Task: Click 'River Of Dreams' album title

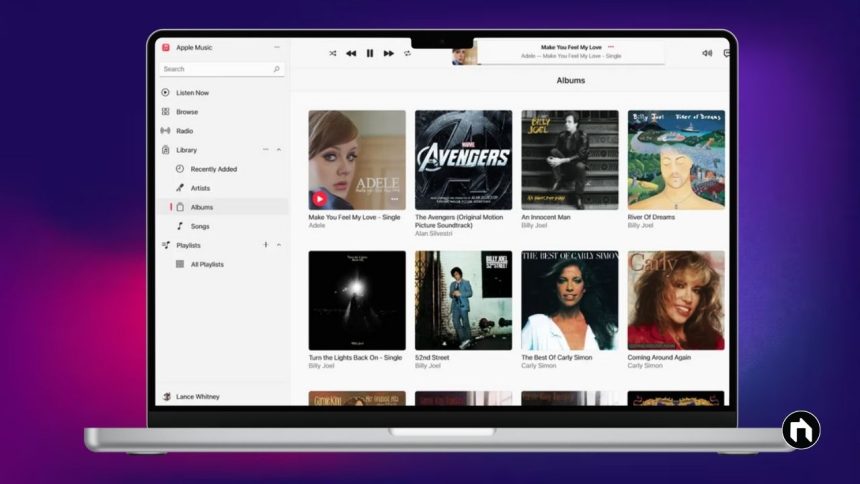Action: pyautogui.click(x=651, y=217)
